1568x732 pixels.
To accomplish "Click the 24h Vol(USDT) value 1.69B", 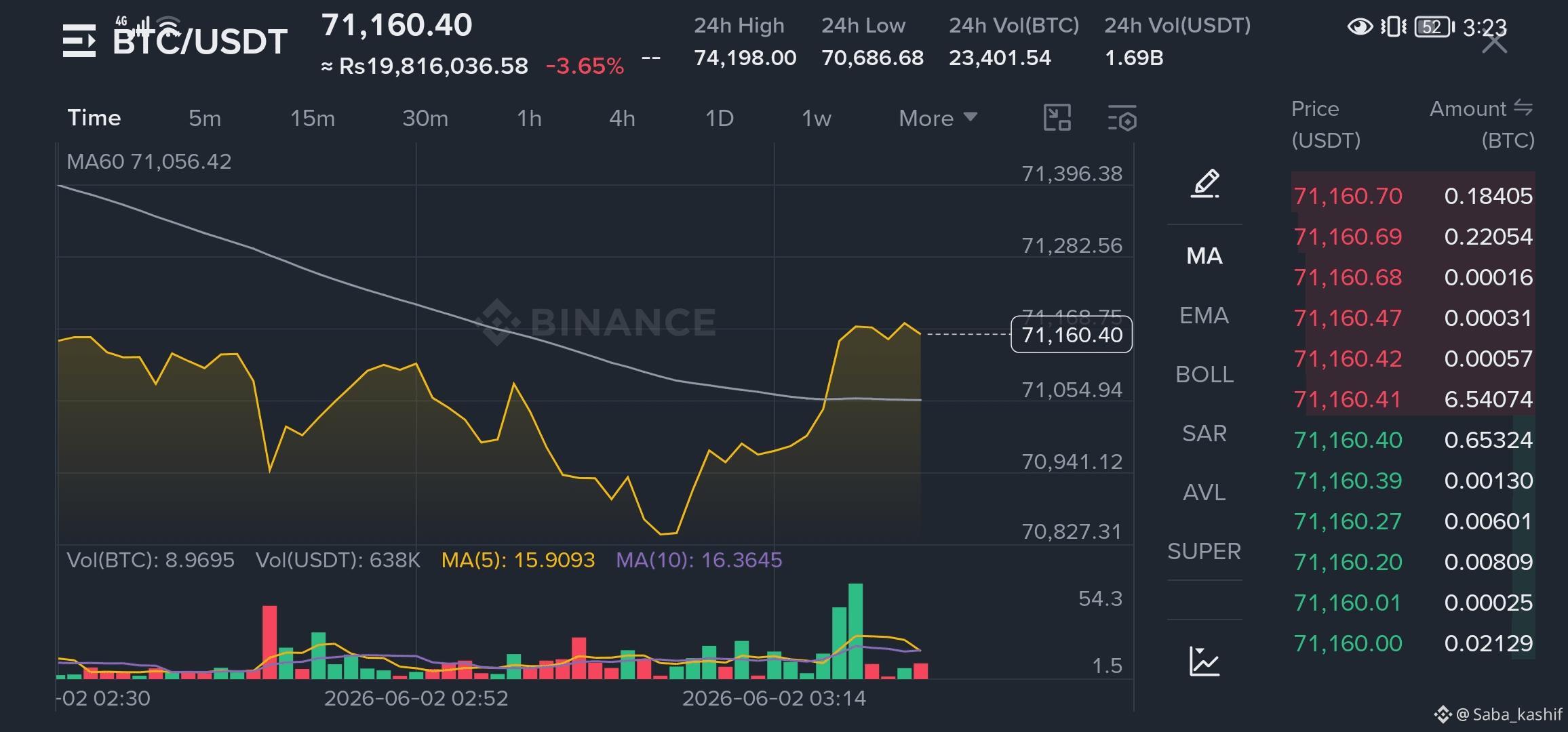I will tap(1134, 58).
